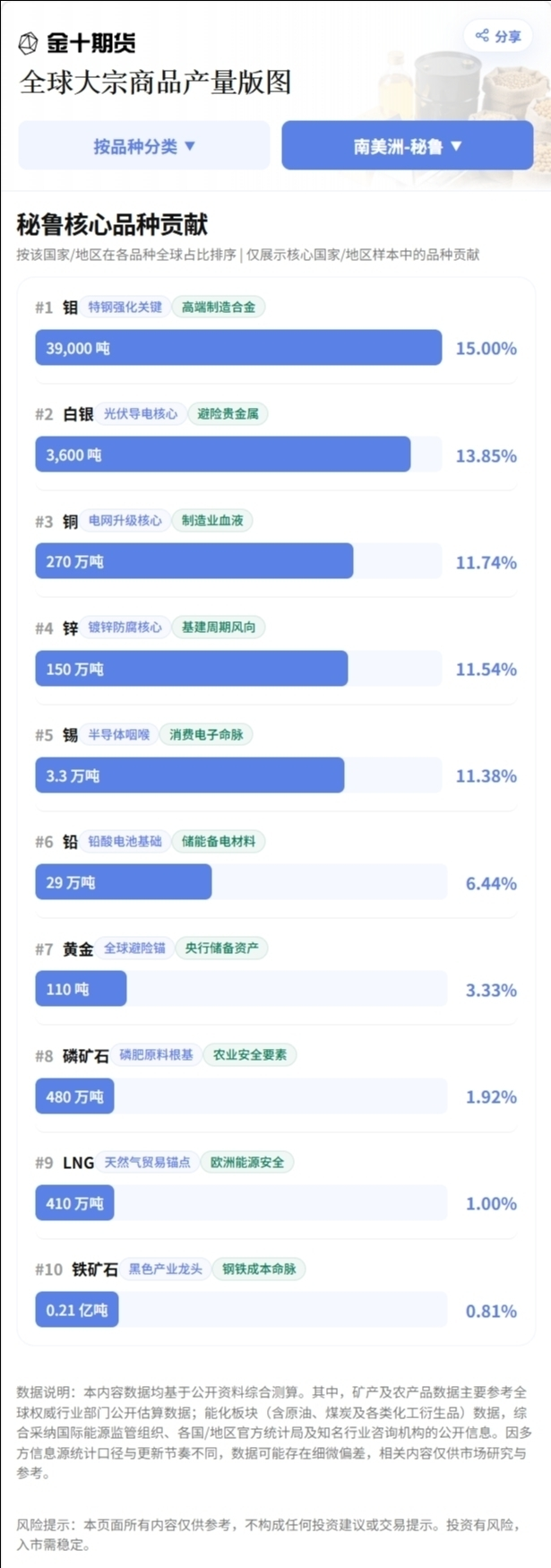Open the 南美洲-秘鲁 region dropdown

coord(408,145)
